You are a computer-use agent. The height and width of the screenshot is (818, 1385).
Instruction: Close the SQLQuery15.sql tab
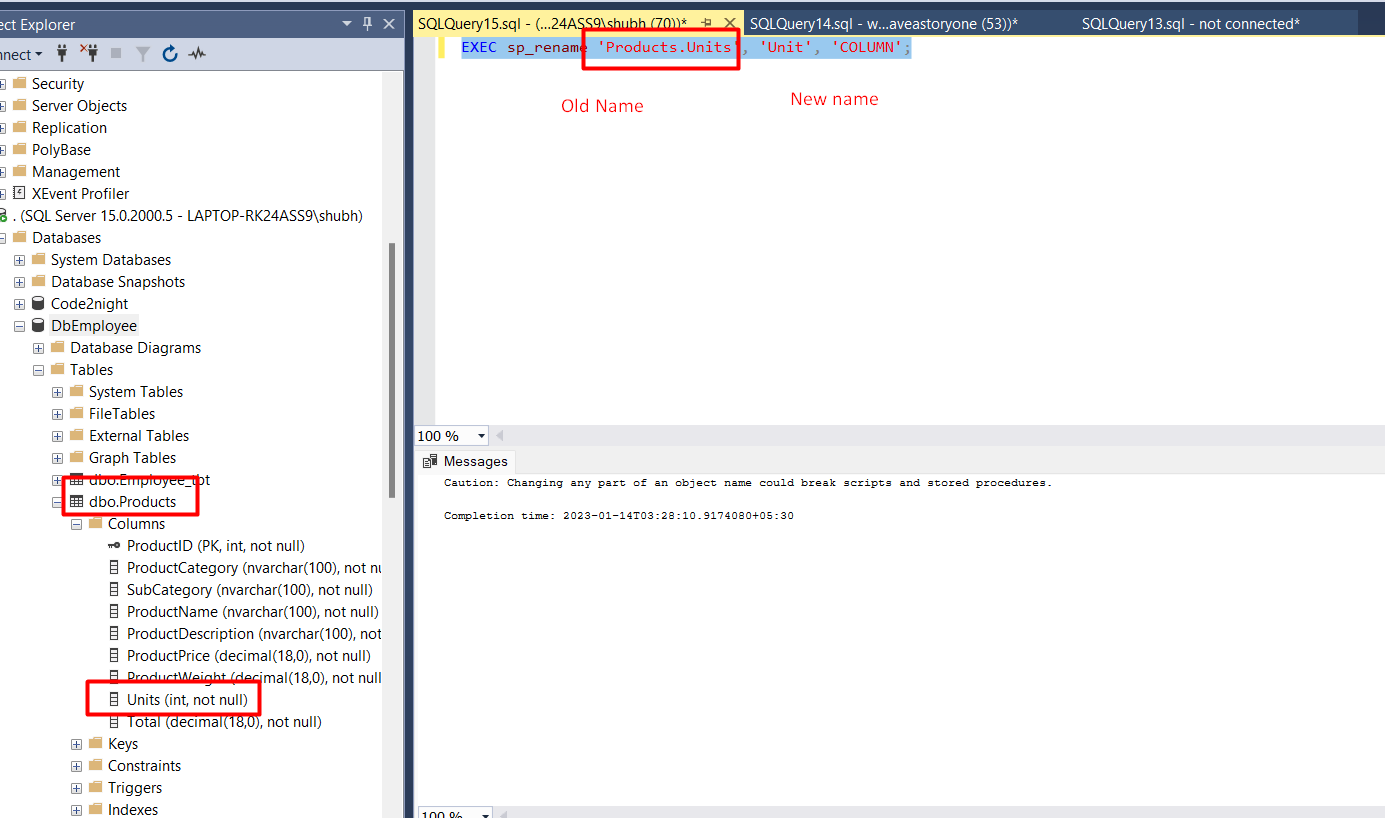coord(729,23)
